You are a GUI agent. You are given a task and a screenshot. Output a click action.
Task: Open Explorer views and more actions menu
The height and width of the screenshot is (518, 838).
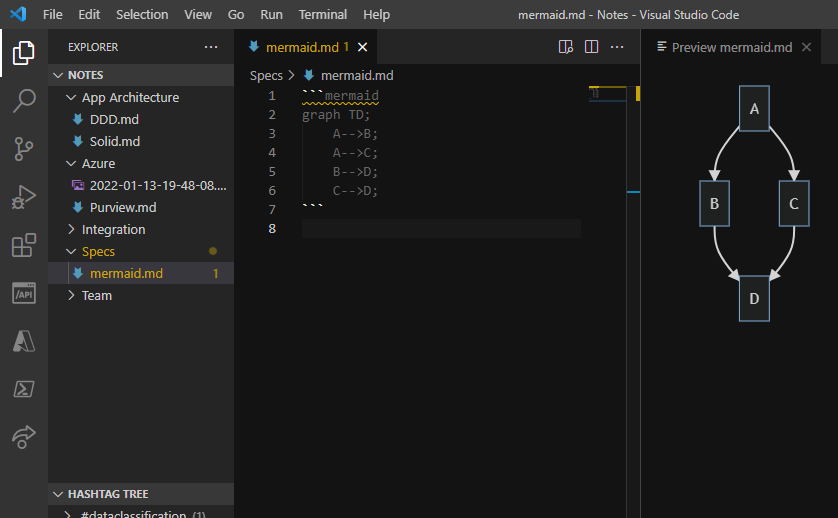[x=211, y=47]
